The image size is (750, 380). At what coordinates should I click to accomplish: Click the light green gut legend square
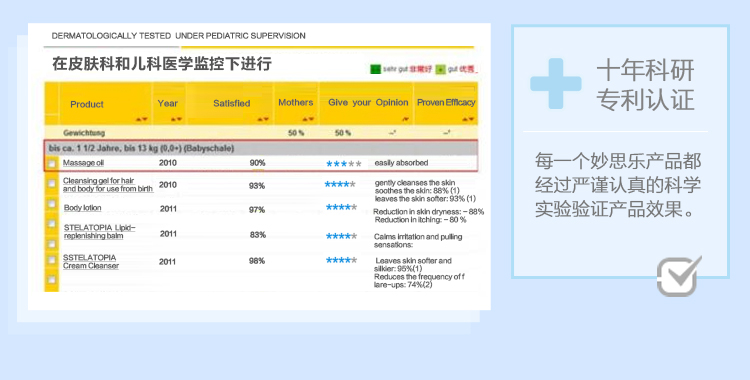(441, 69)
